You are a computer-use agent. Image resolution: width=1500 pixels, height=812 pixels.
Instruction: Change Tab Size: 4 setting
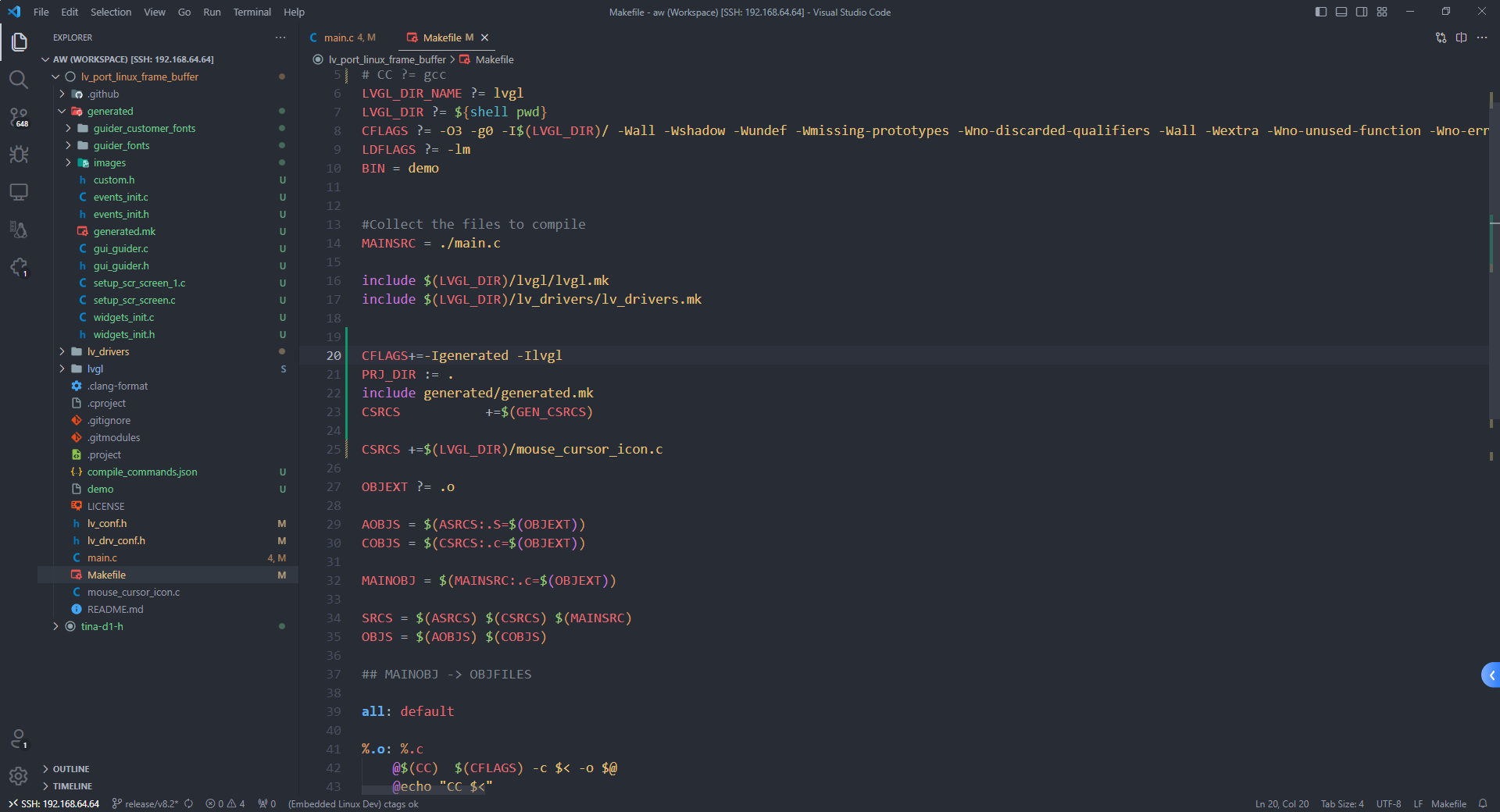point(1342,803)
